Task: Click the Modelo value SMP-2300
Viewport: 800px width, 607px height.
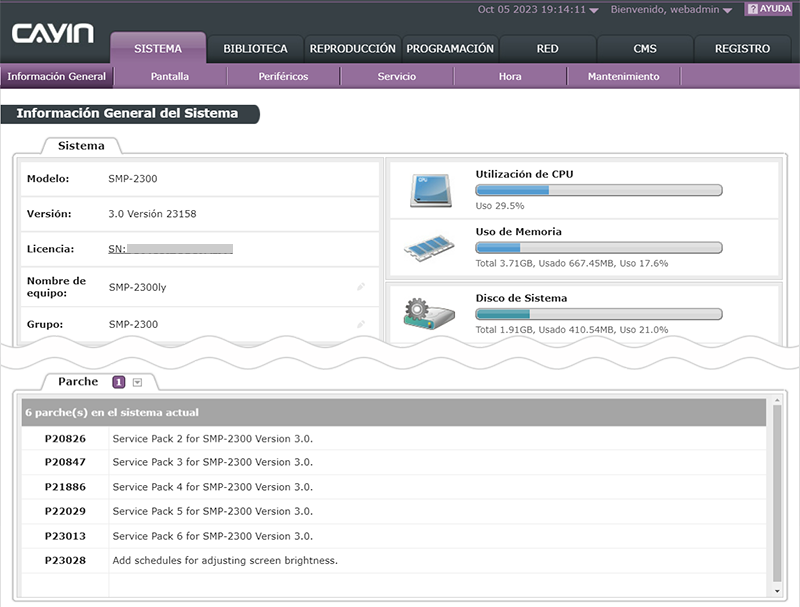Action: click(x=133, y=179)
